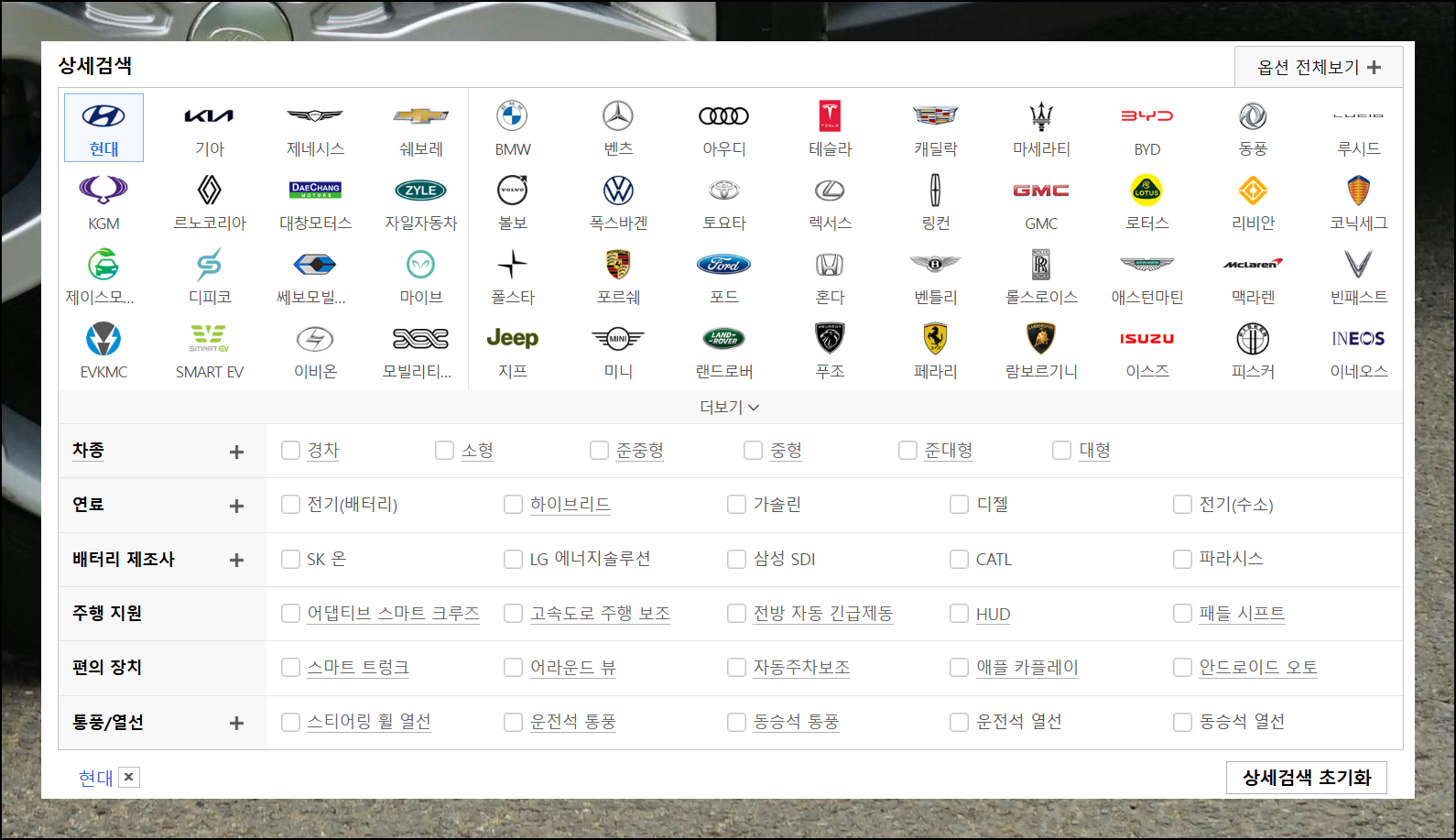1456x840 pixels.
Task: Select the Lexus (렉서스) brand logo
Action: click(x=830, y=191)
